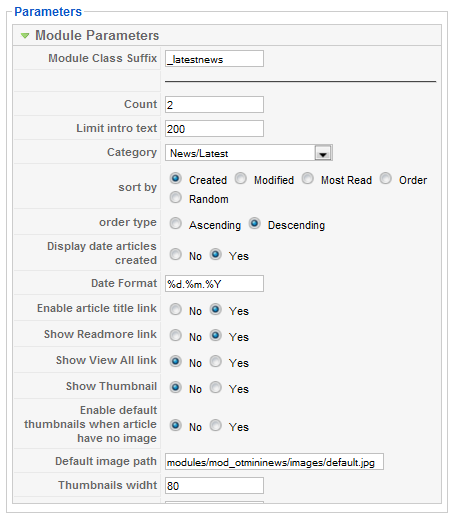Select No for Show Readmore link
Viewport: 454px width, 521px height.
click(x=175, y=335)
